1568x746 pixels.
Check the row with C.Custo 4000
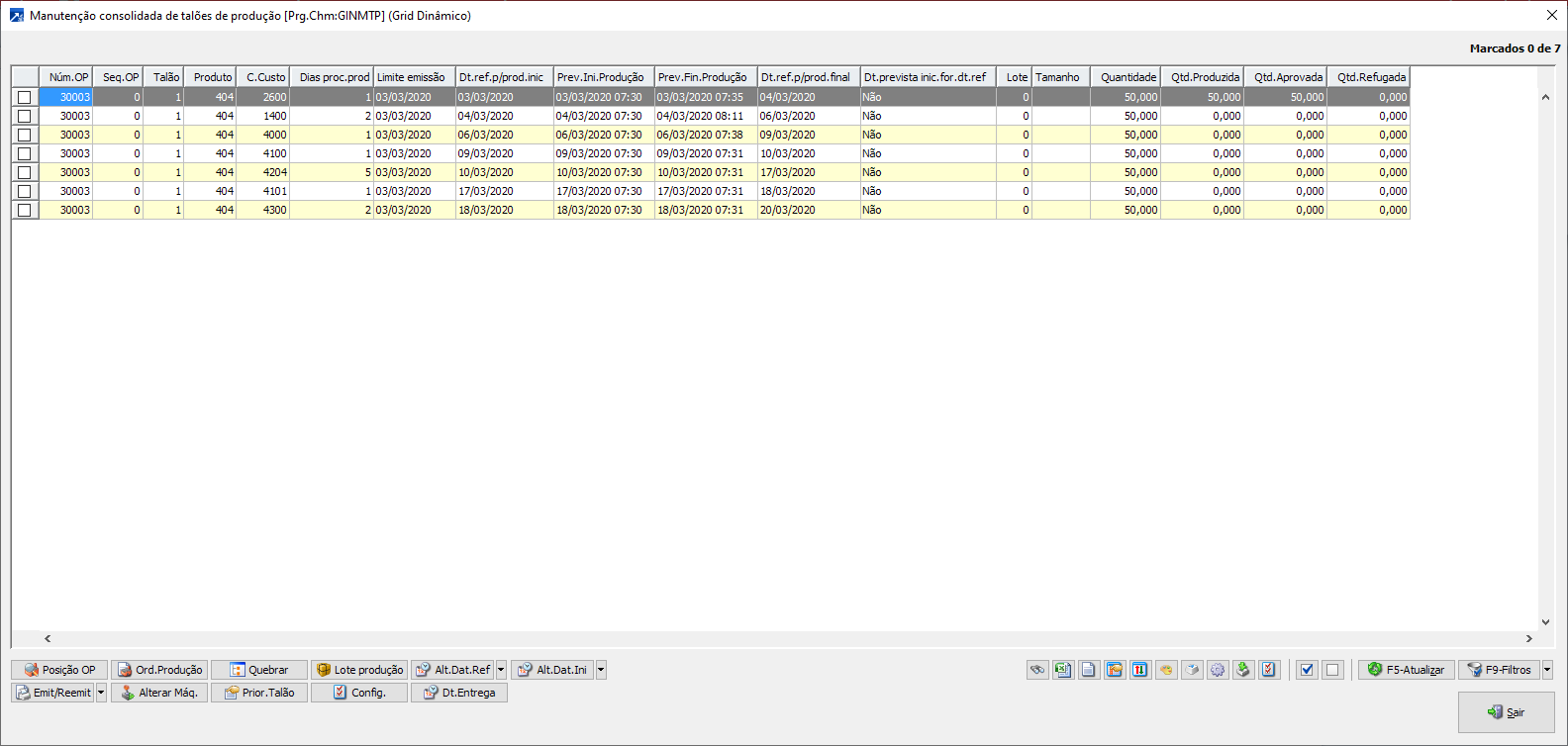point(25,135)
